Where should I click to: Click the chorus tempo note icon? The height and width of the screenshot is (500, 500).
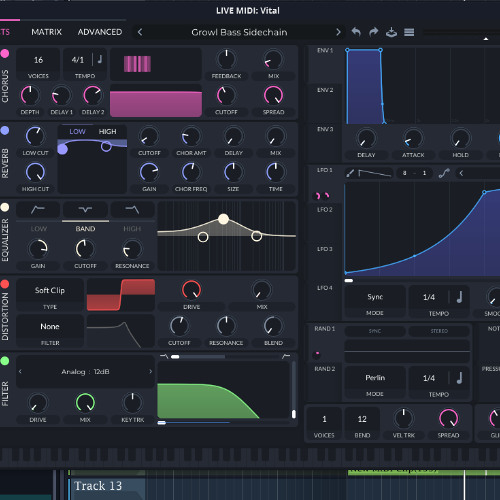point(100,59)
